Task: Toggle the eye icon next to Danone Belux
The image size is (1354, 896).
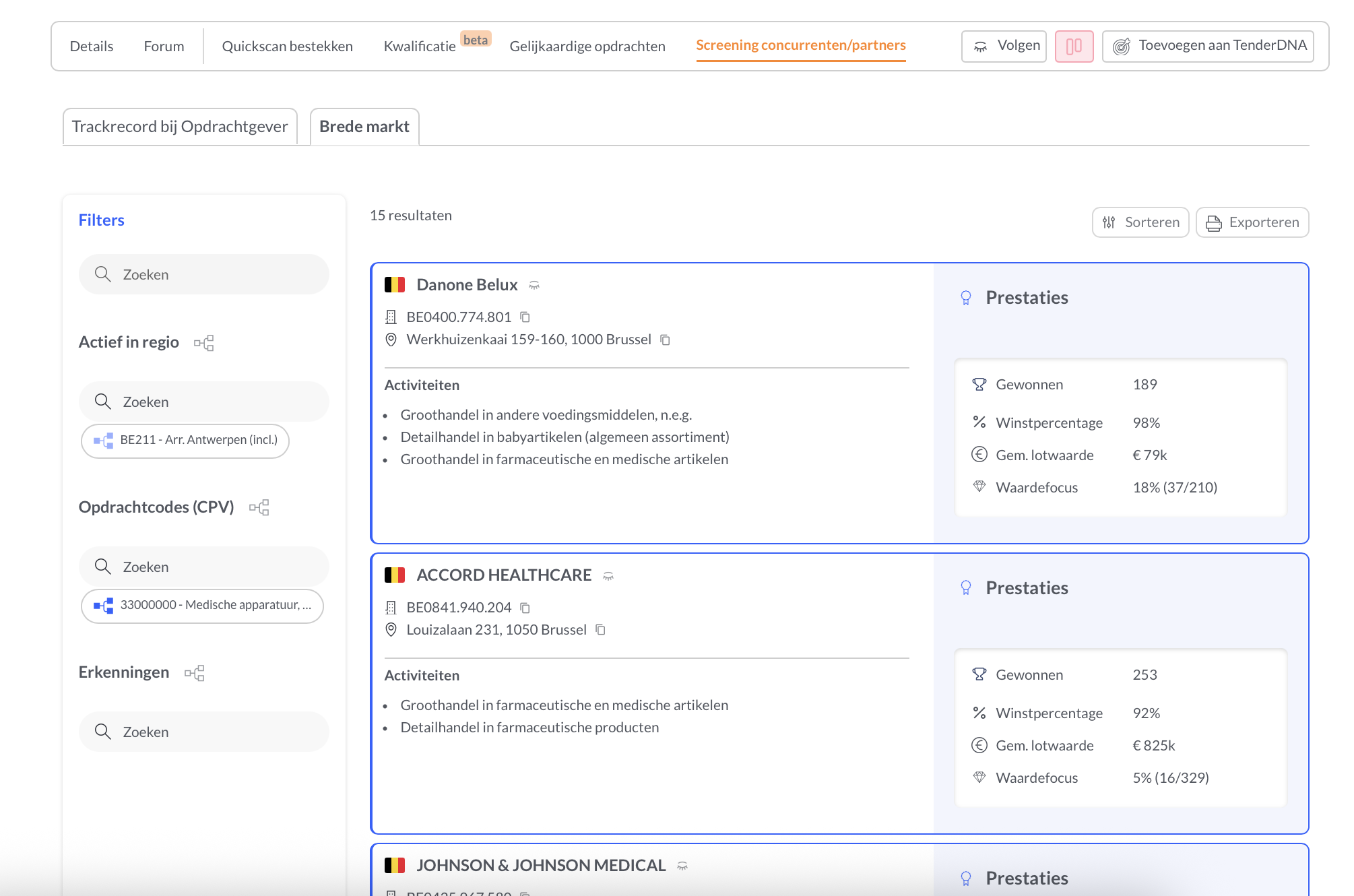Action: point(533,285)
